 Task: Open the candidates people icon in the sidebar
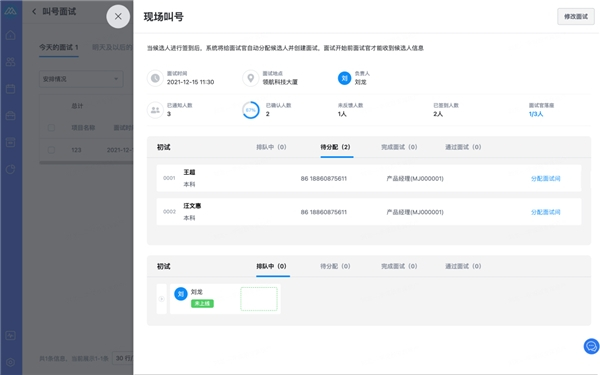pos(11,62)
